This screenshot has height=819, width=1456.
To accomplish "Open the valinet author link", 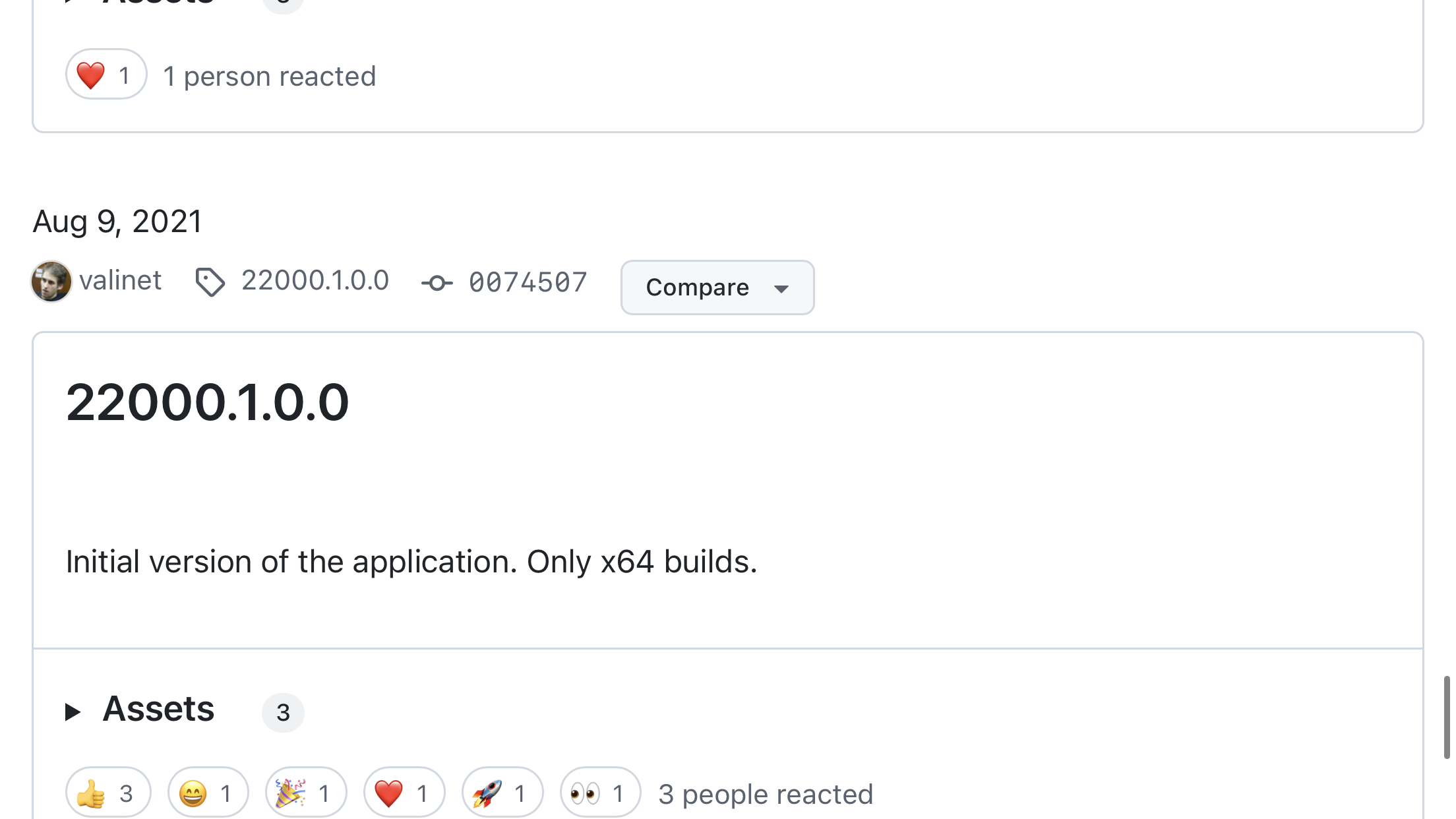I will pos(120,281).
